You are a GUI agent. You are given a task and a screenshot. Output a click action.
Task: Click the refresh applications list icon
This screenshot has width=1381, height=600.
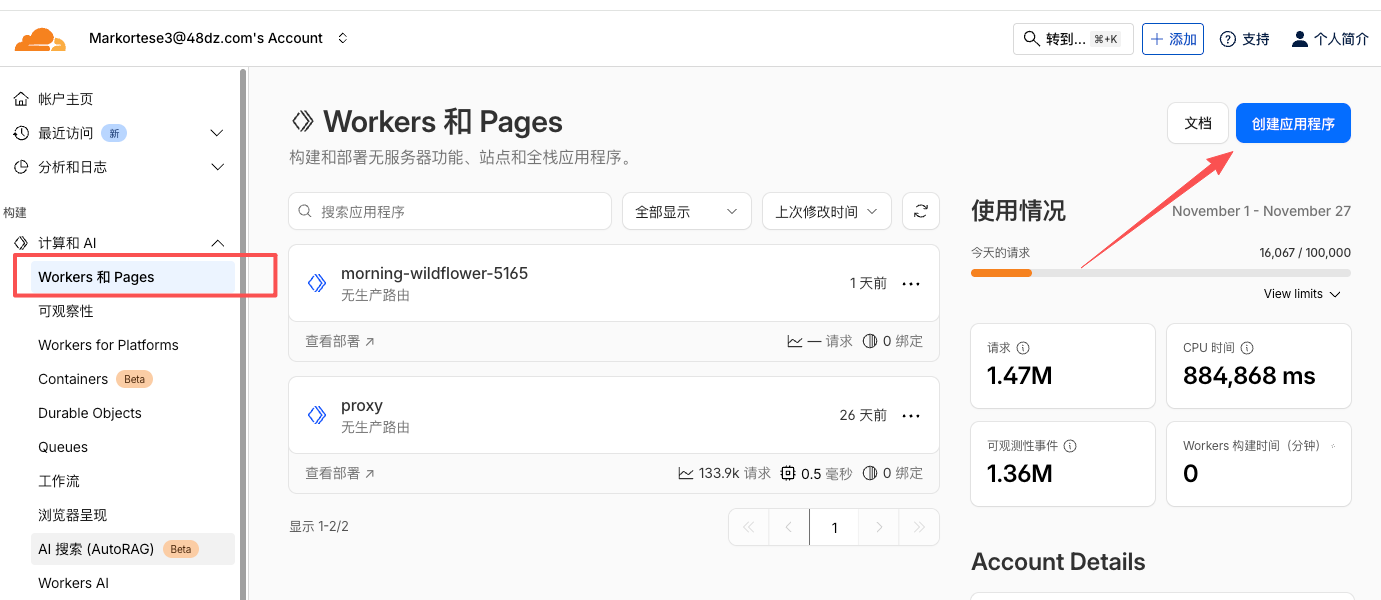pos(920,211)
